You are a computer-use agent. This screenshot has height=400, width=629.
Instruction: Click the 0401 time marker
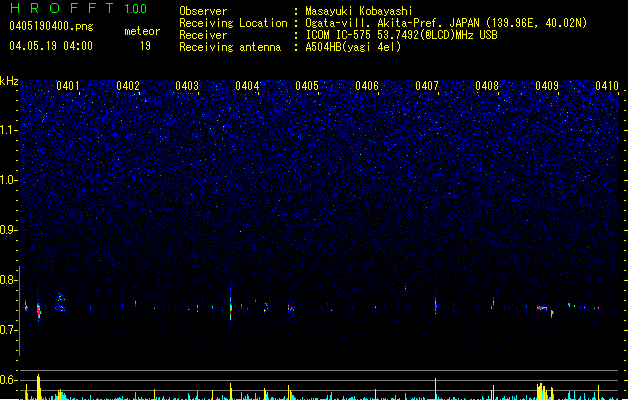pyautogui.click(x=68, y=86)
